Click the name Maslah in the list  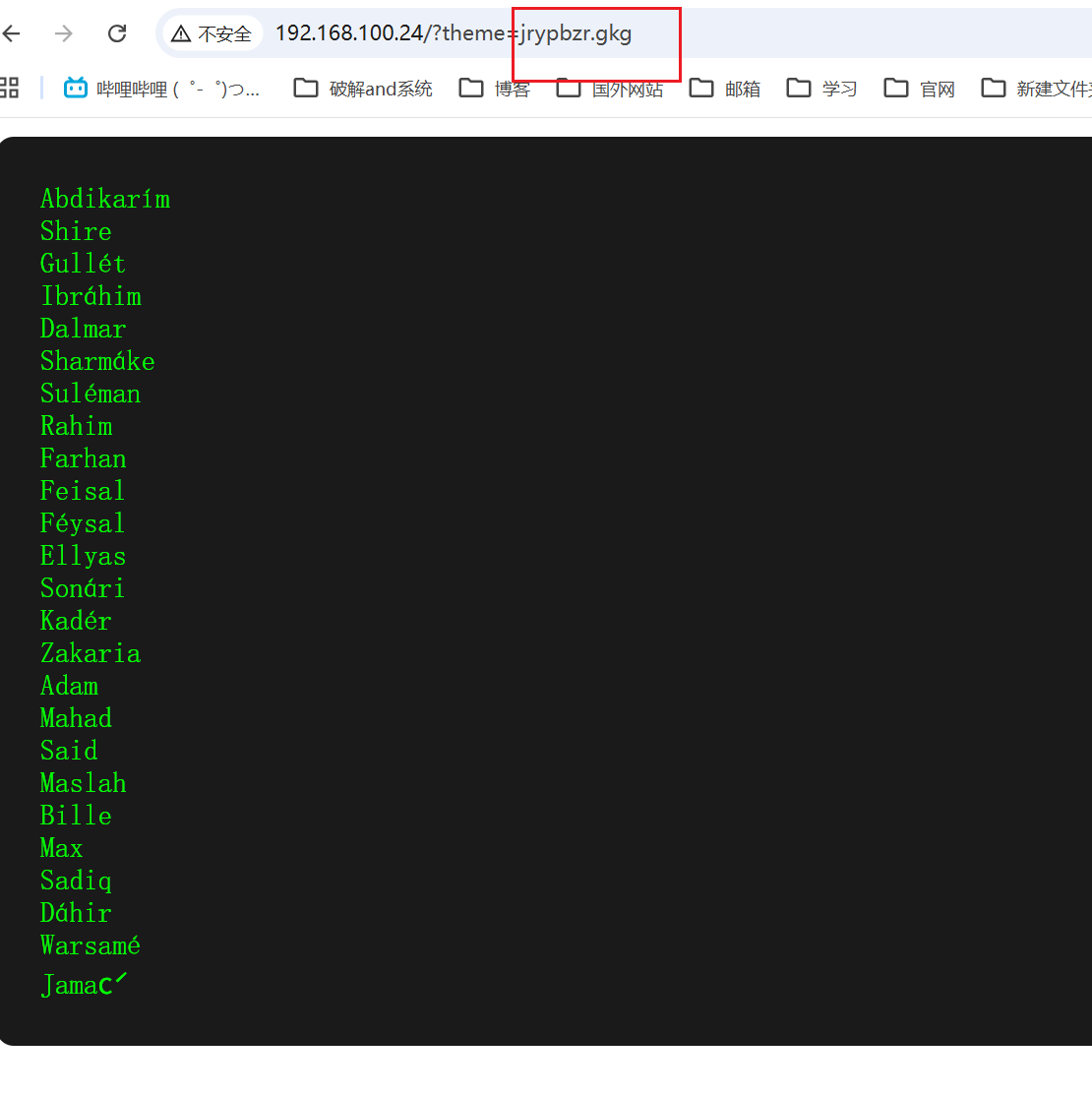pos(84,783)
